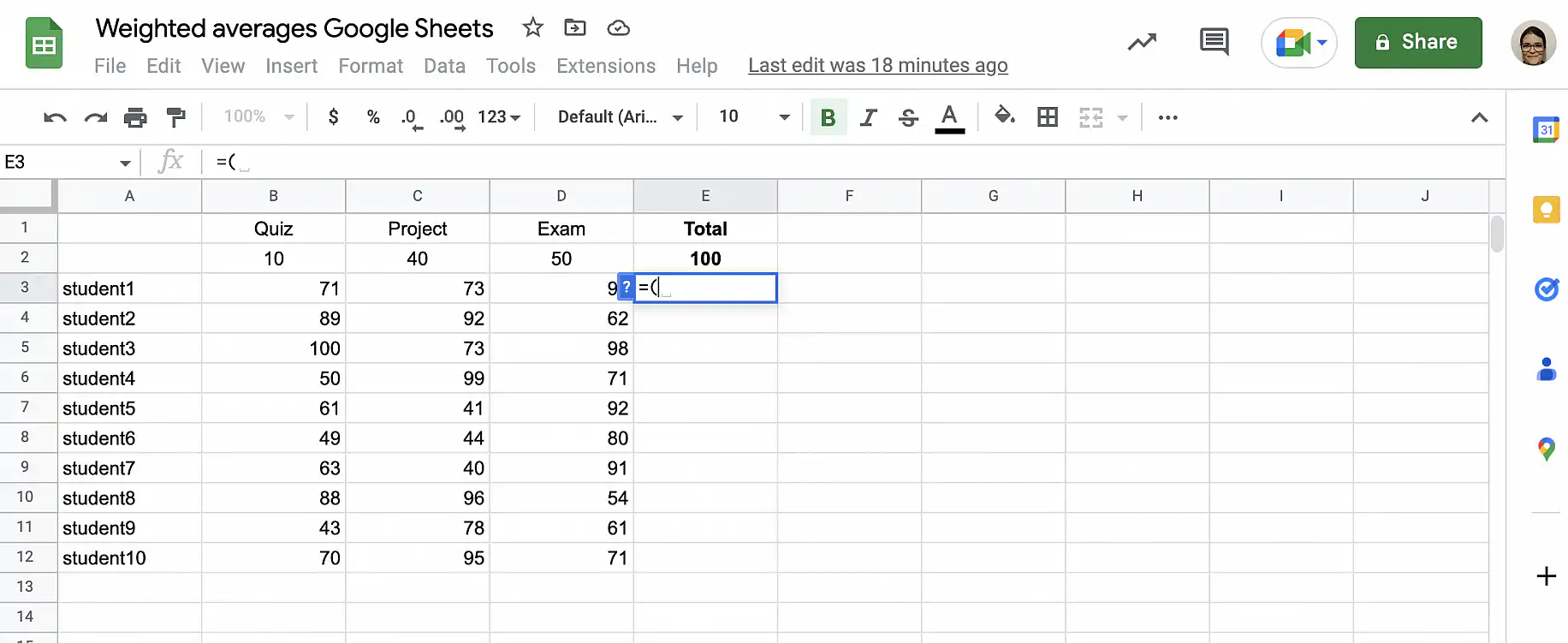Open comment history

coord(1215,42)
